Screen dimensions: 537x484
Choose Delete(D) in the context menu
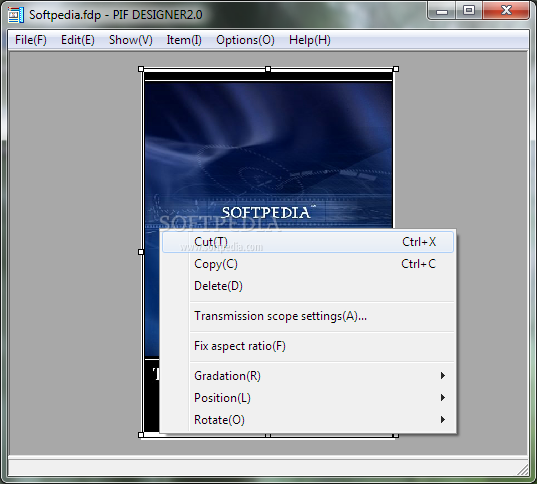point(308,286)
